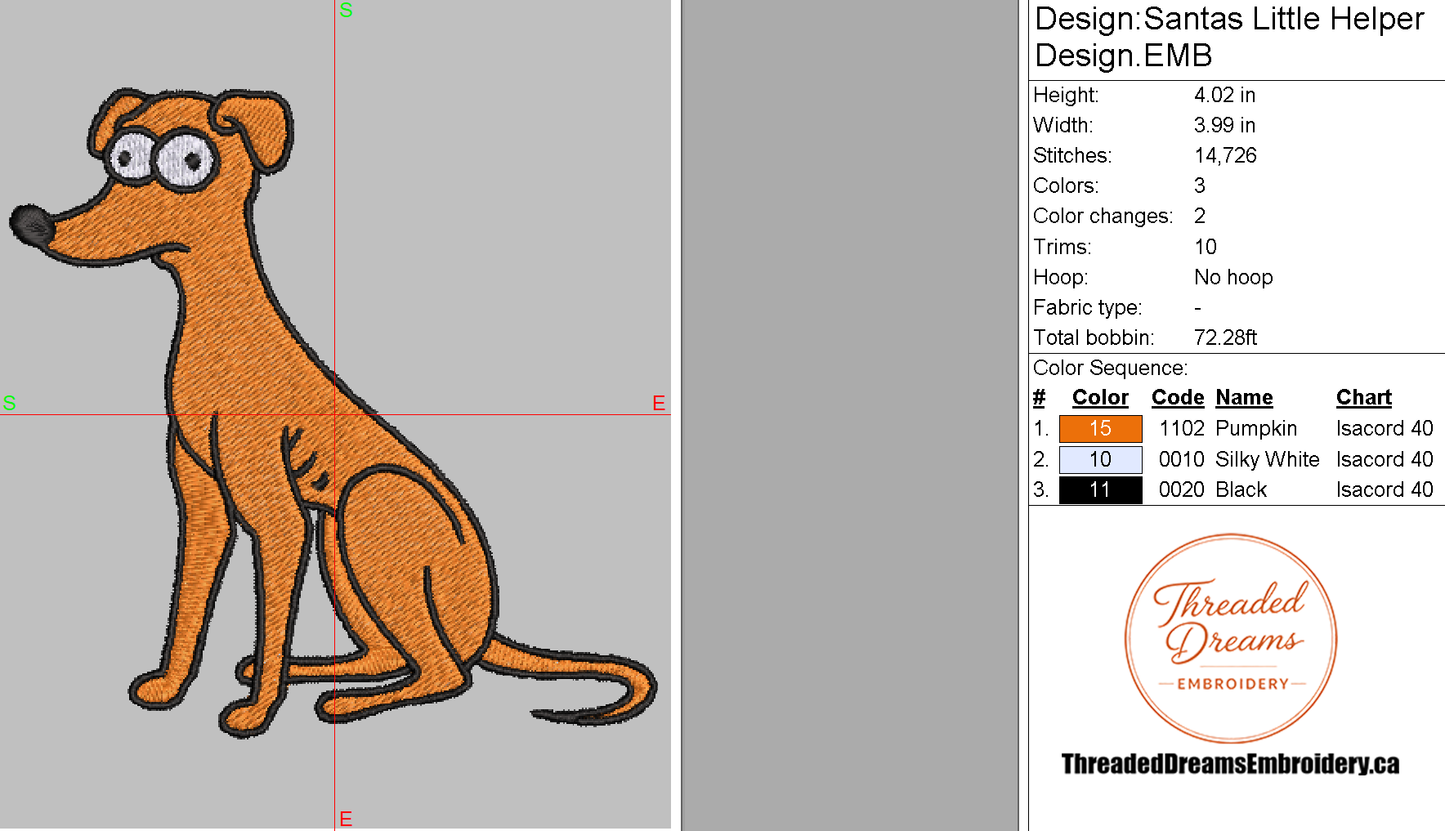Click the 'Design.EMB' file name text
Viewport: 1445px width, 831px height.
click(1123, 56)
